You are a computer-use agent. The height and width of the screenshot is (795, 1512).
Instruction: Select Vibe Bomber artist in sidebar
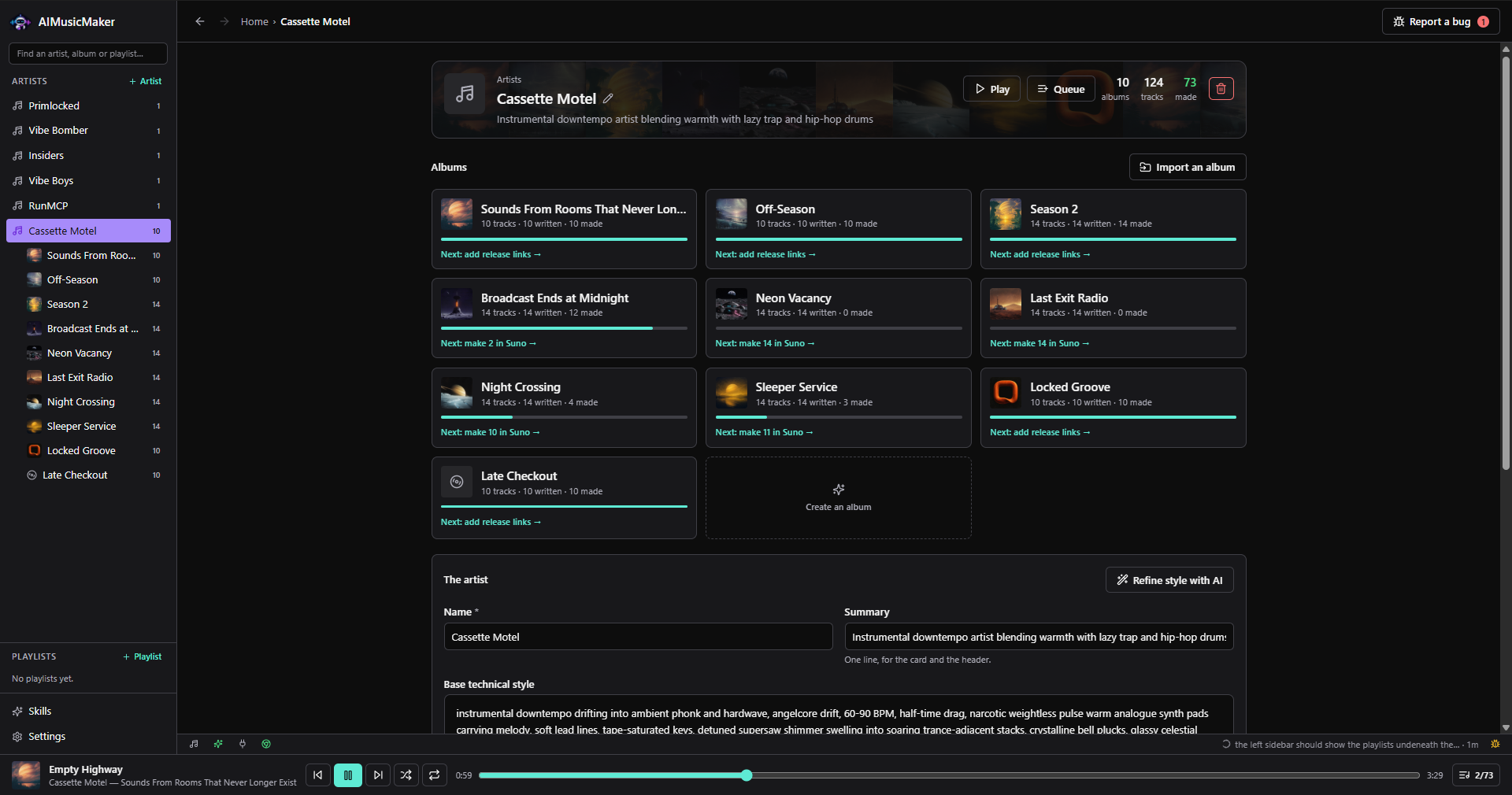tap(88, 131)
